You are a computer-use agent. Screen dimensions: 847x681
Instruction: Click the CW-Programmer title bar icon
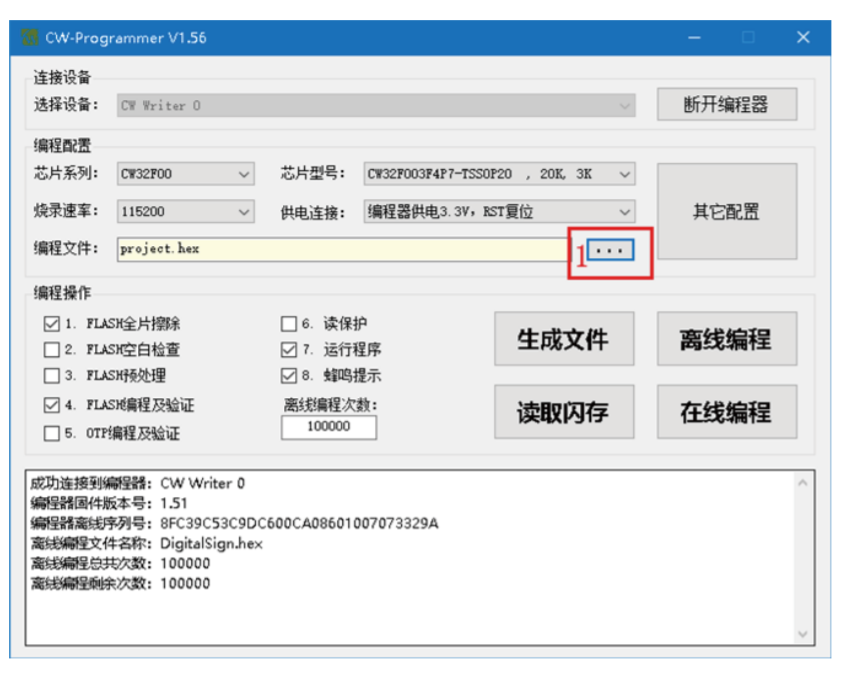29,38
